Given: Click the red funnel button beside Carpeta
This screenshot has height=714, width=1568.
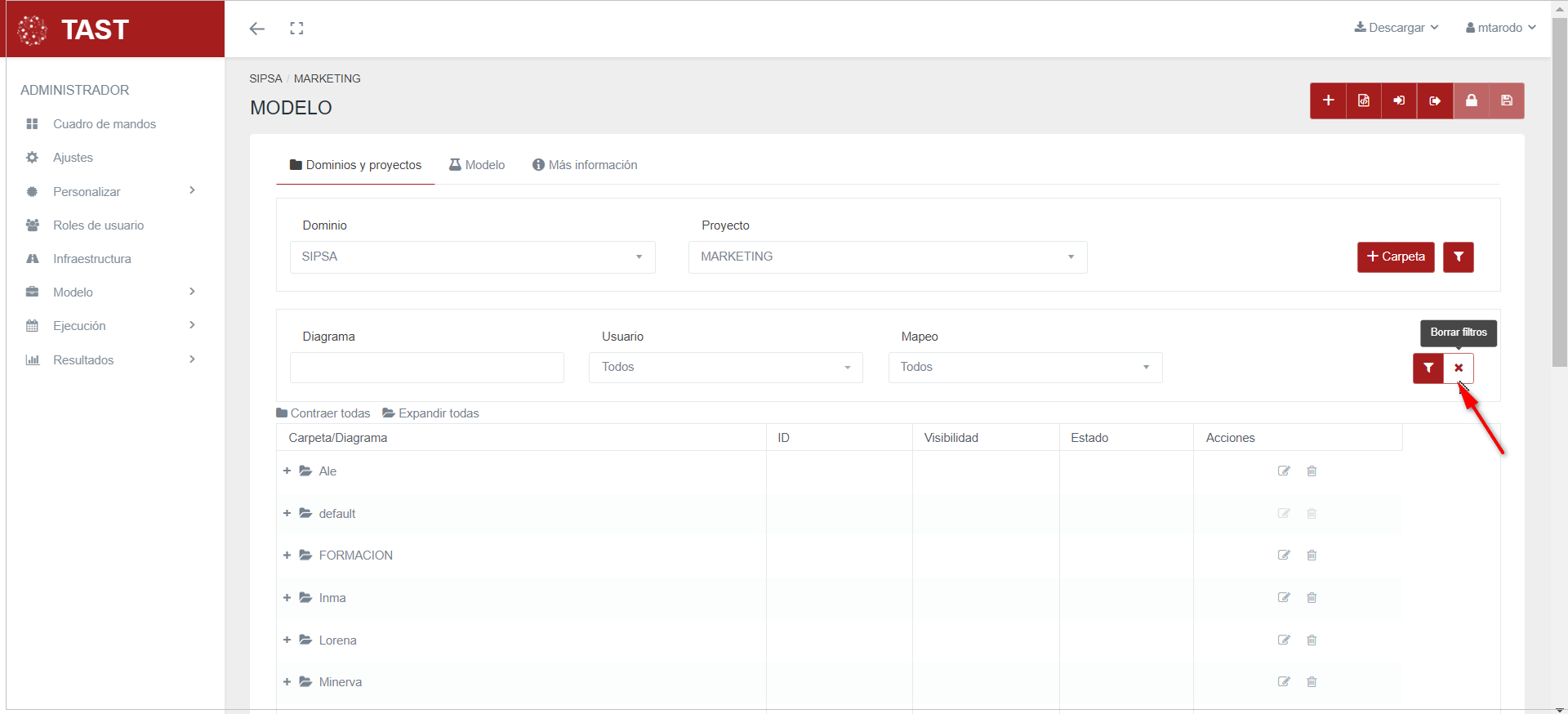Looking at the screenshot, I should click(x=1458, y=257).
